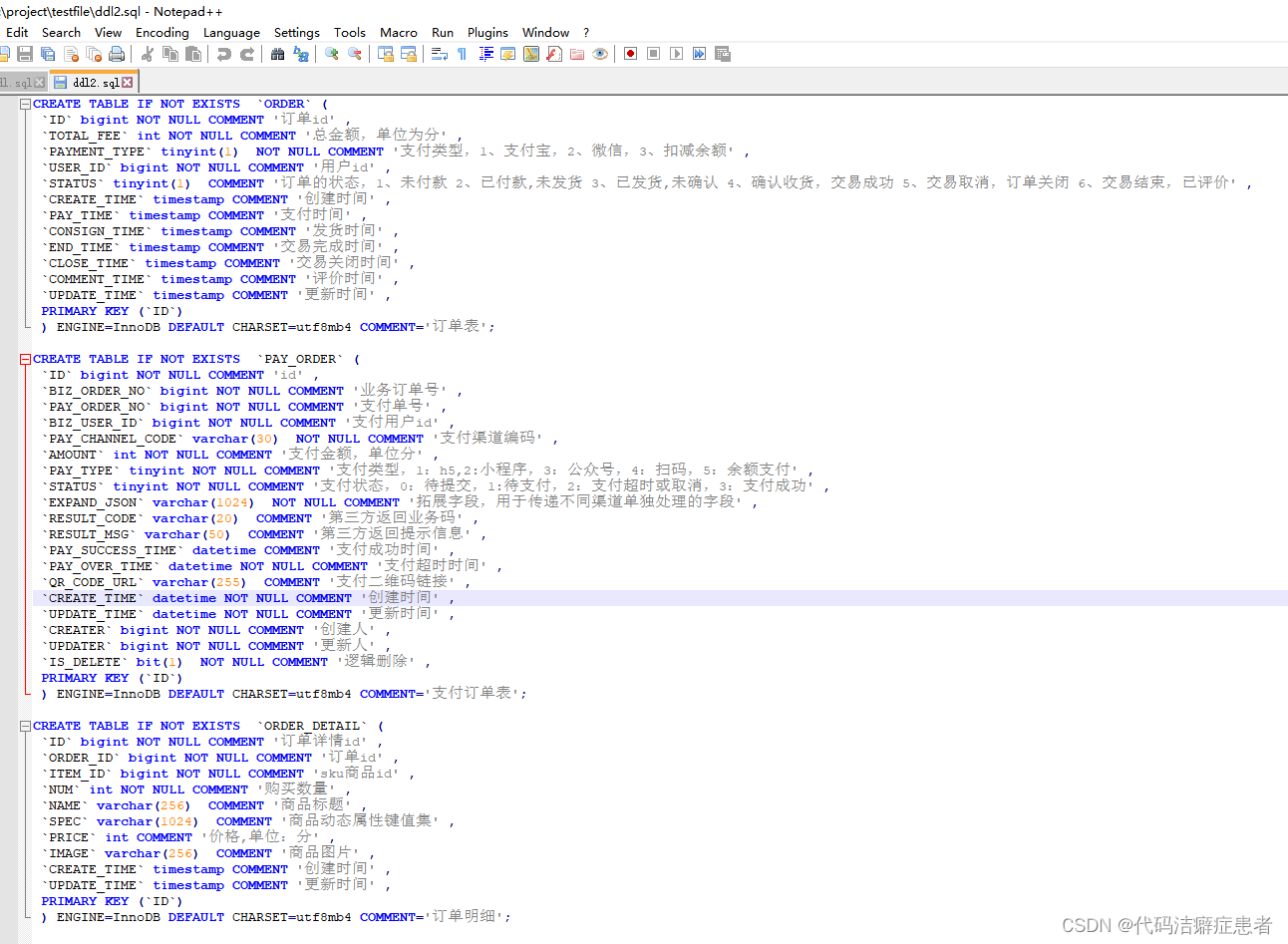Click the Print toolbar icon
This screenshot has height=944, width=1288.
117,54
